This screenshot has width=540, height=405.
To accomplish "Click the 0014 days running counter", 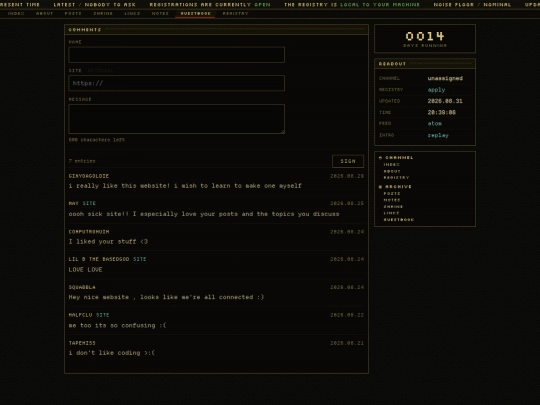I will click(425, 39).
